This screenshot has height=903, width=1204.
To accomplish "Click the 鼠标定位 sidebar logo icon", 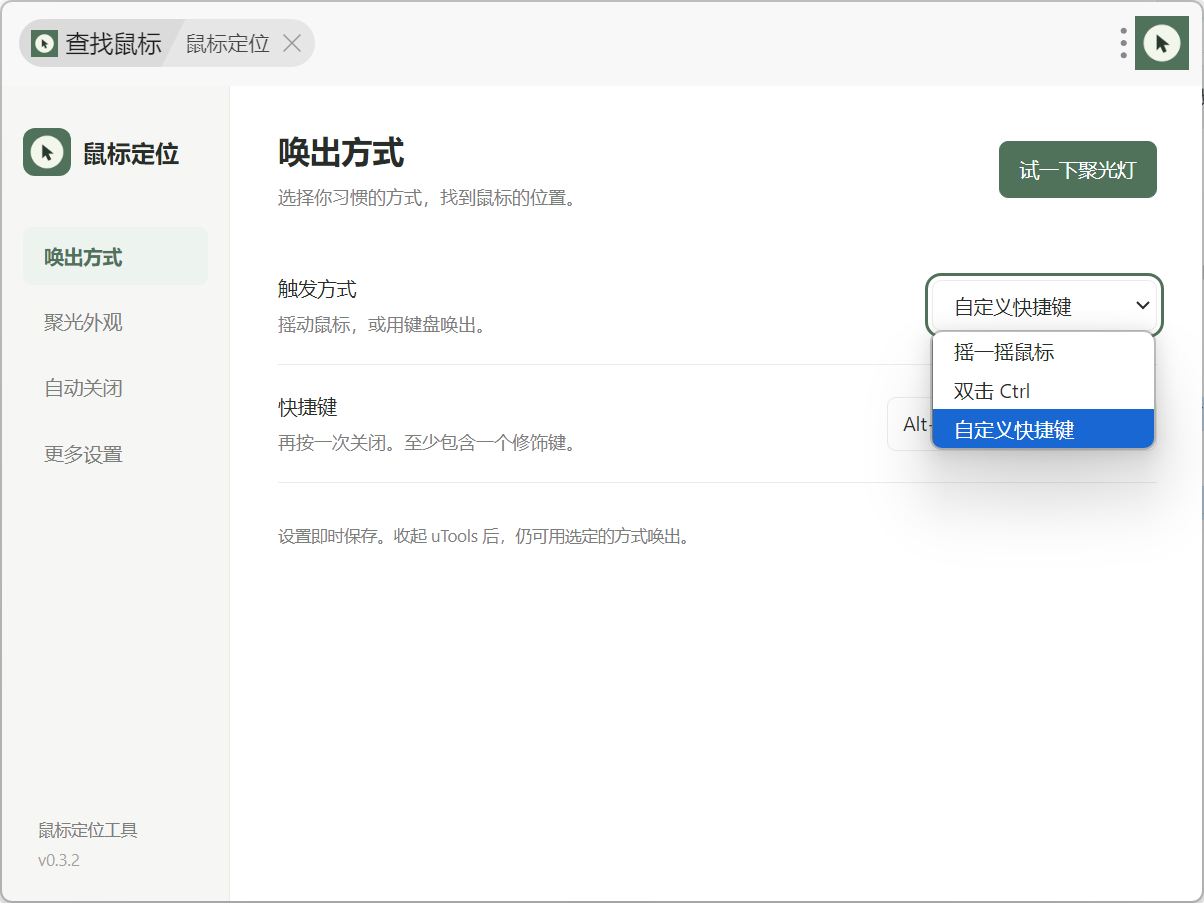I will 47,152.
